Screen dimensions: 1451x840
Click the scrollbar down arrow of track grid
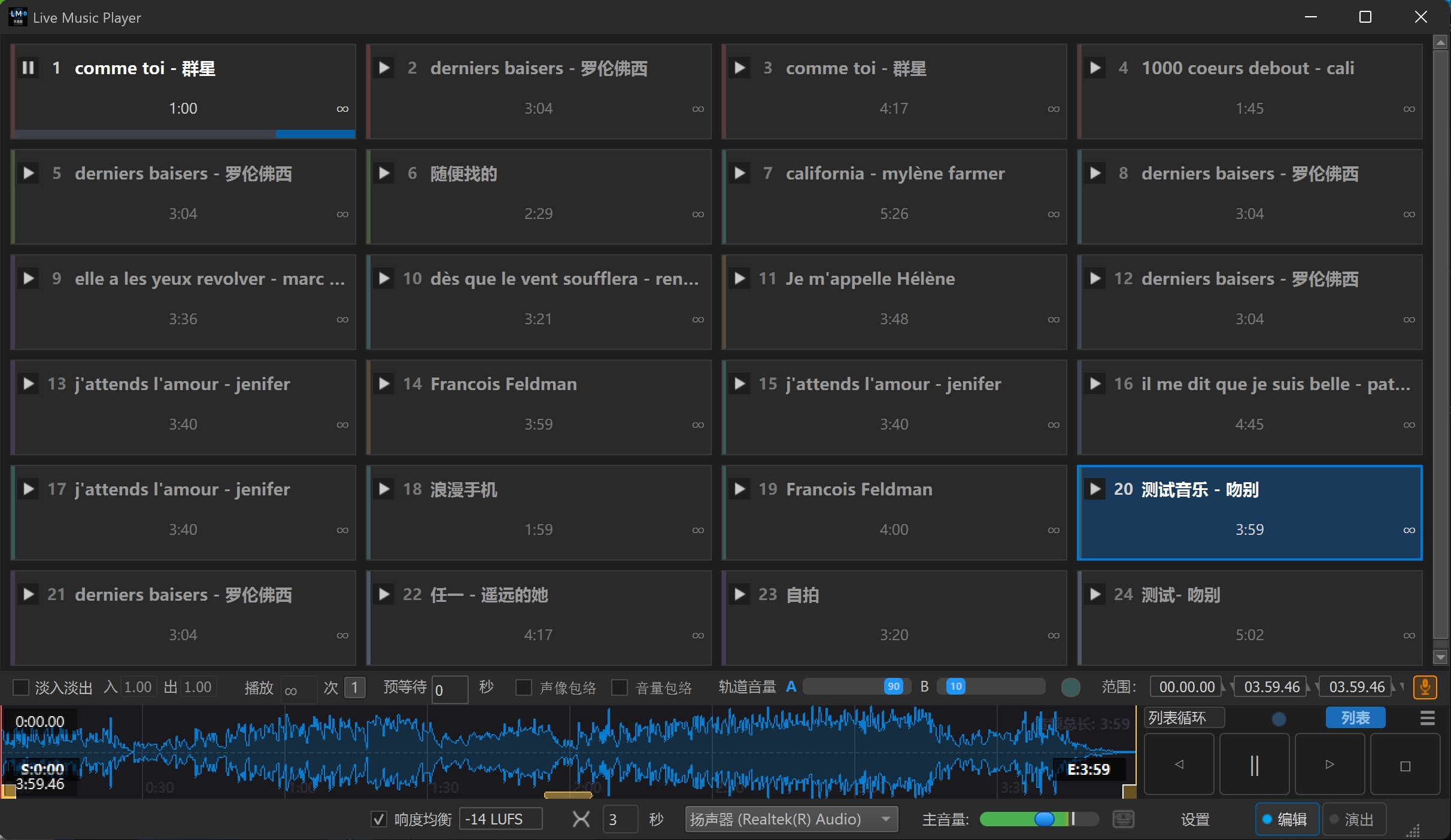pos(1441,657)
